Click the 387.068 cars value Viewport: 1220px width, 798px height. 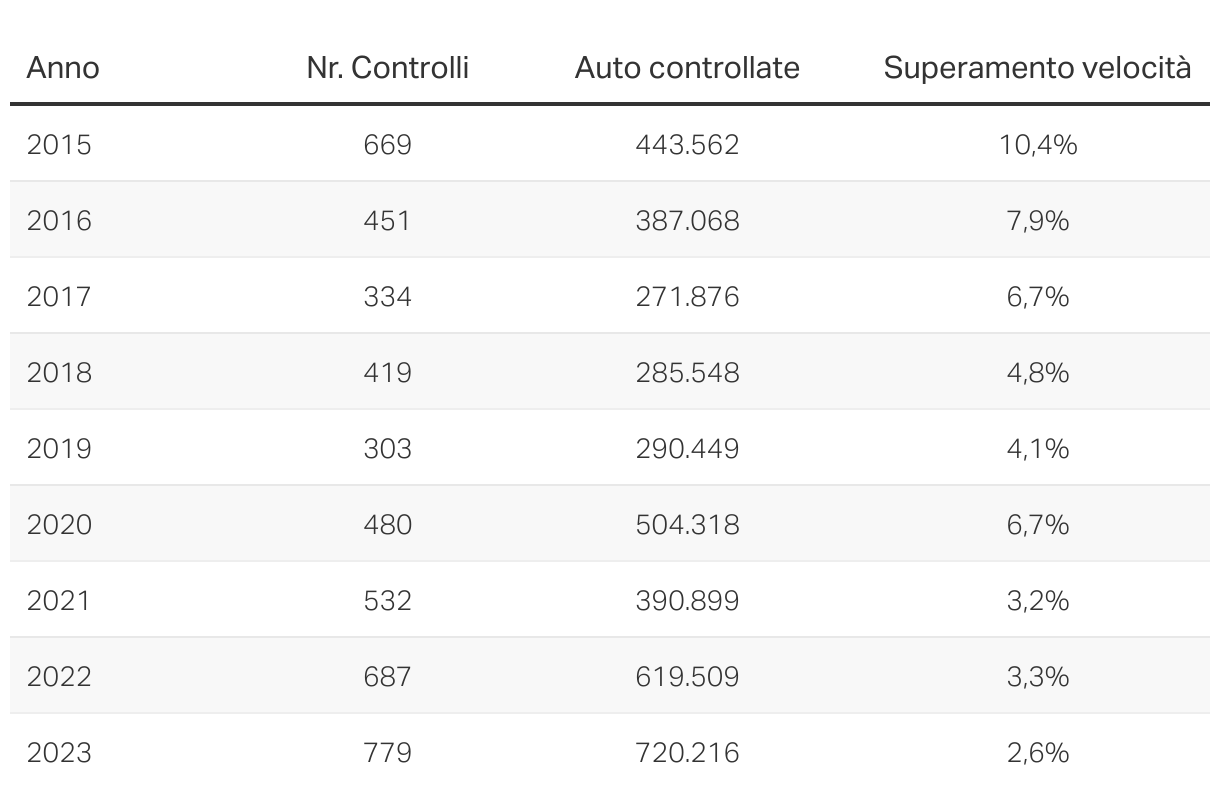tap(687, 221)
